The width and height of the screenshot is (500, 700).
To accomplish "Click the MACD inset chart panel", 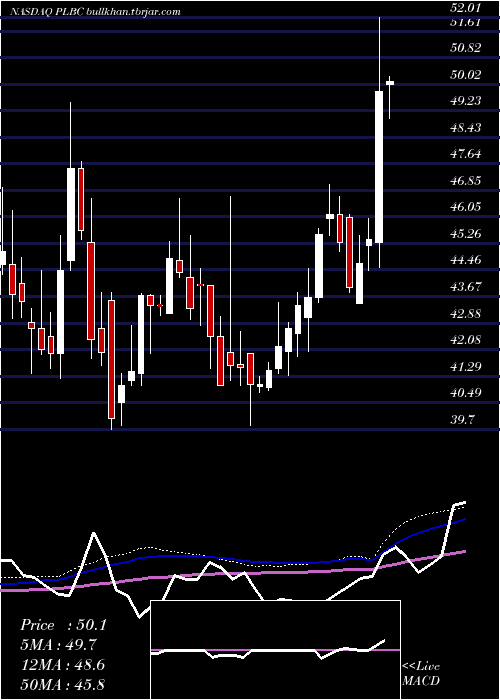I will (x=275, y=650).
